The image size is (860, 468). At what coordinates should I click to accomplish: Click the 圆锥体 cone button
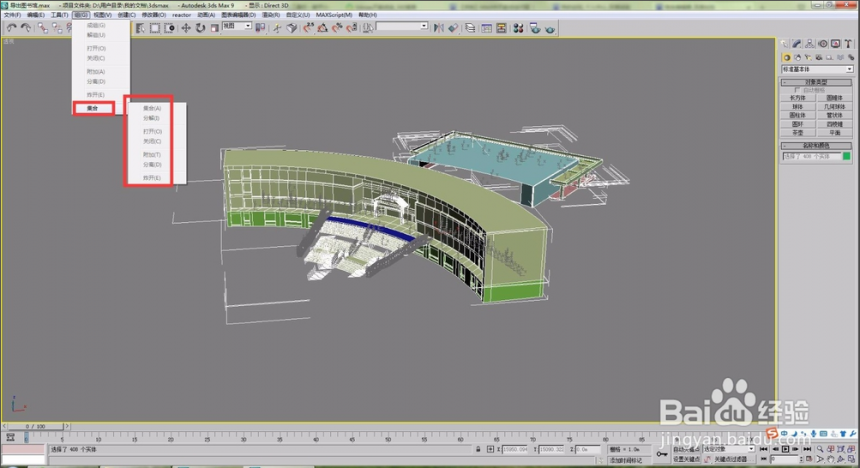click(x=834, y=98)
